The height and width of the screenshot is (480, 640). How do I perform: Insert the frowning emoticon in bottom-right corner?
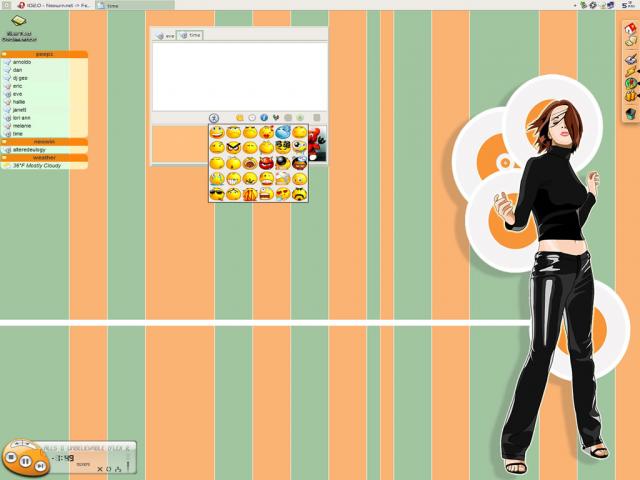[300, 194]
